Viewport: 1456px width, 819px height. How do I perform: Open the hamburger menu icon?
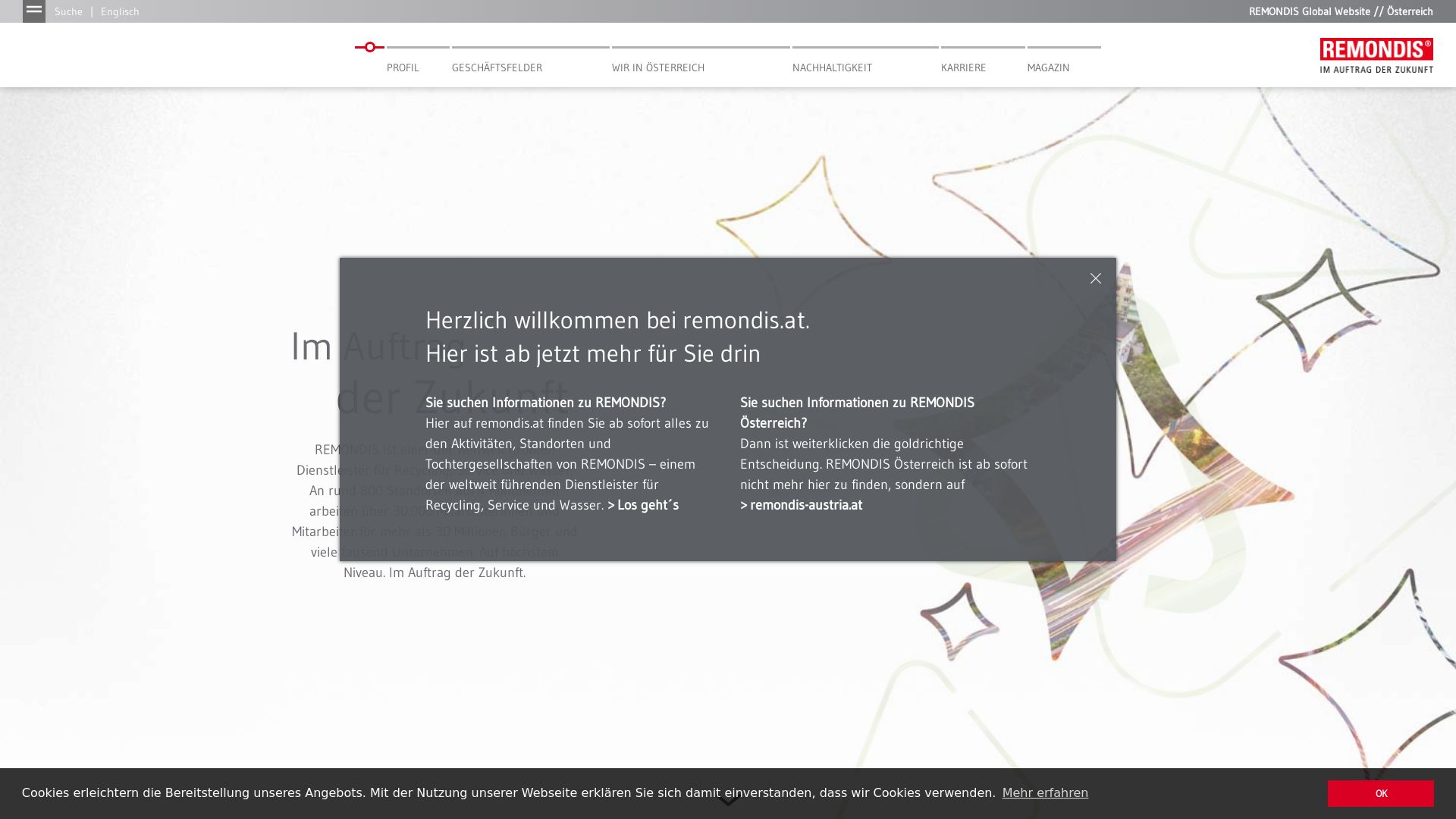coord(34,11)
